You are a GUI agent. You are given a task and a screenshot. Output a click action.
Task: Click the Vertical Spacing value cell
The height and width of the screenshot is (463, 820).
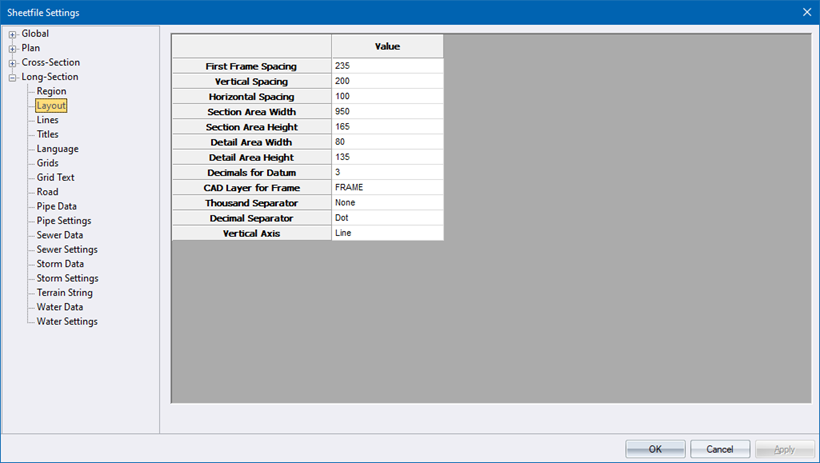387,81
